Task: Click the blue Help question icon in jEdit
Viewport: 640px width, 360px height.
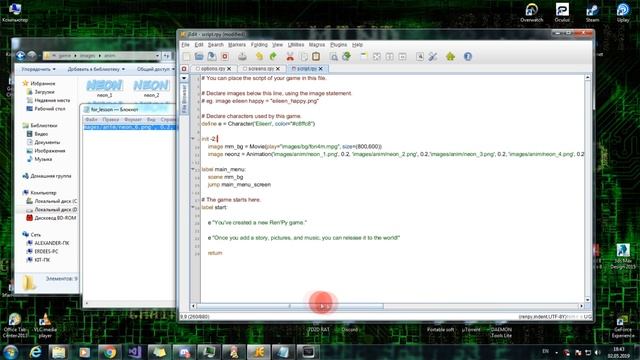Action: coord(468,57)
